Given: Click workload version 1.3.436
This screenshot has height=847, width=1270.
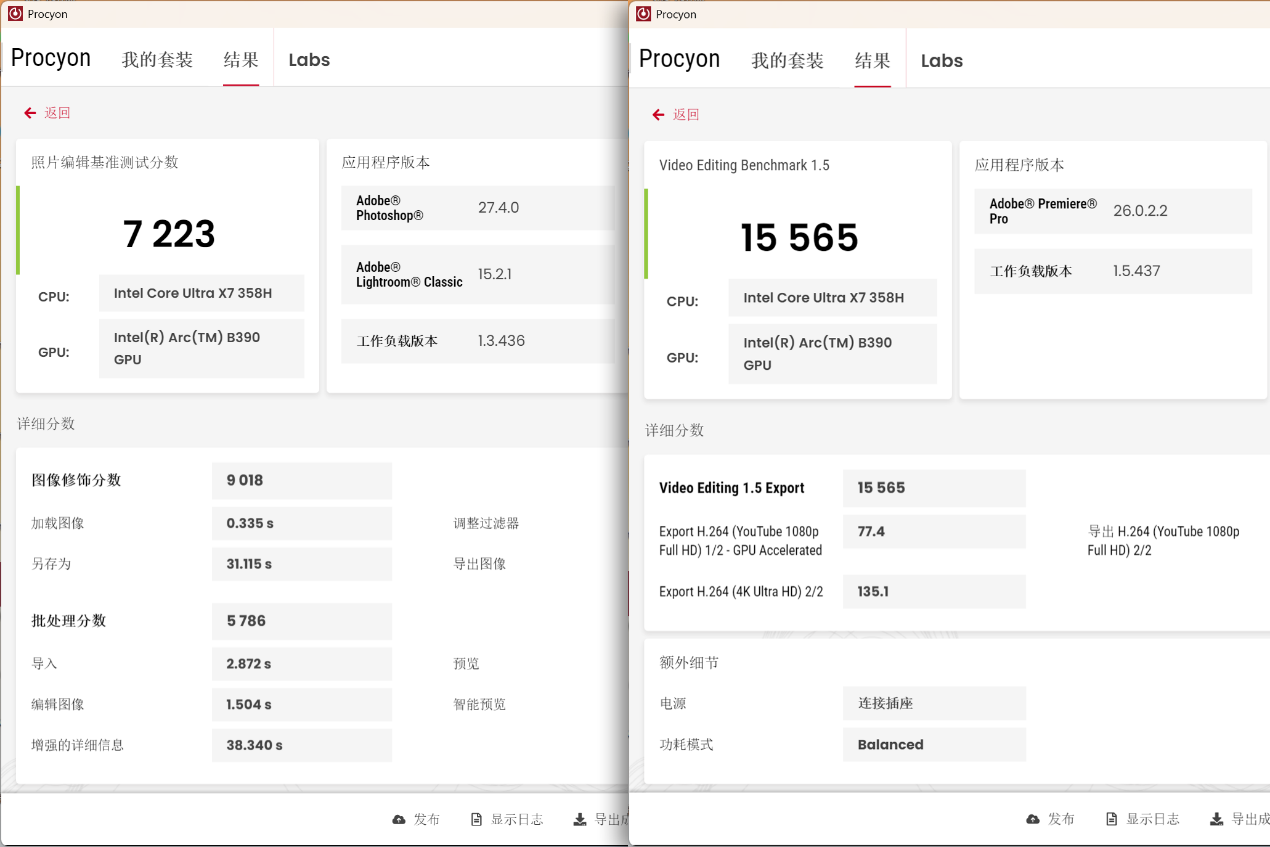Looking at the screenshot, I should point(501,341).
